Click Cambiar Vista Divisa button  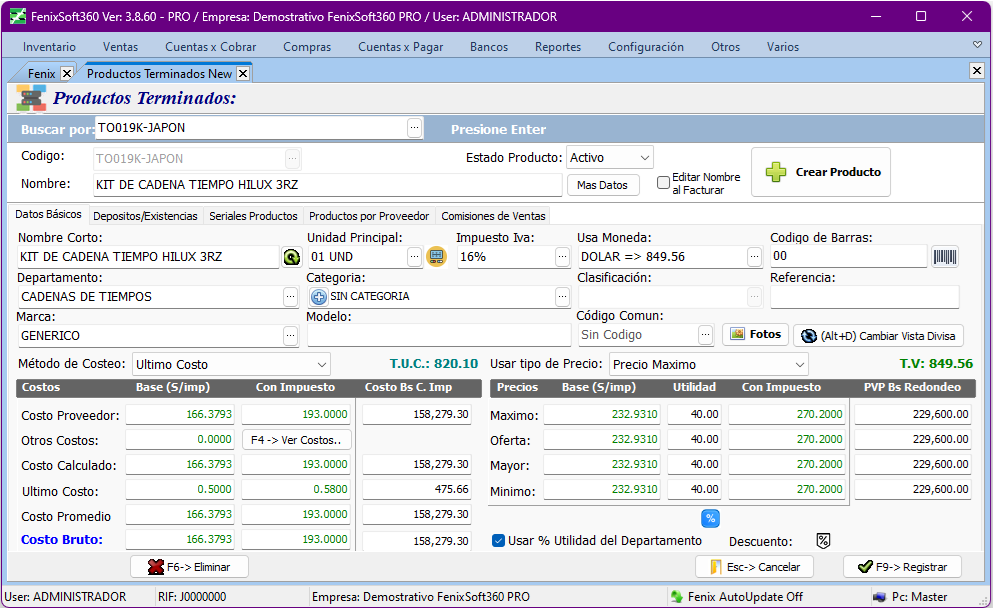[878, 336]
